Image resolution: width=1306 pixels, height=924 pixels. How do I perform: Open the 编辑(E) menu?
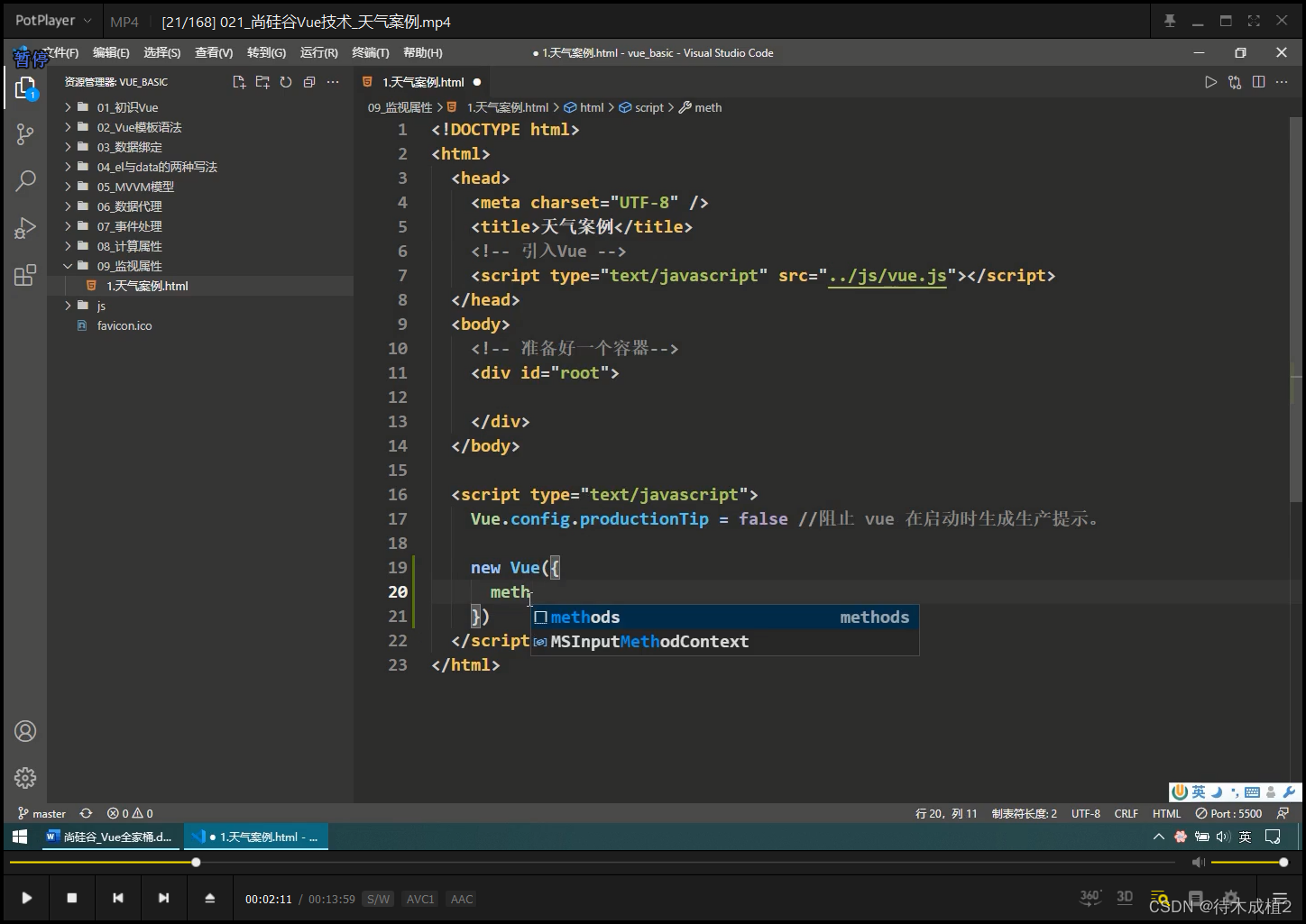coord(111,53)
